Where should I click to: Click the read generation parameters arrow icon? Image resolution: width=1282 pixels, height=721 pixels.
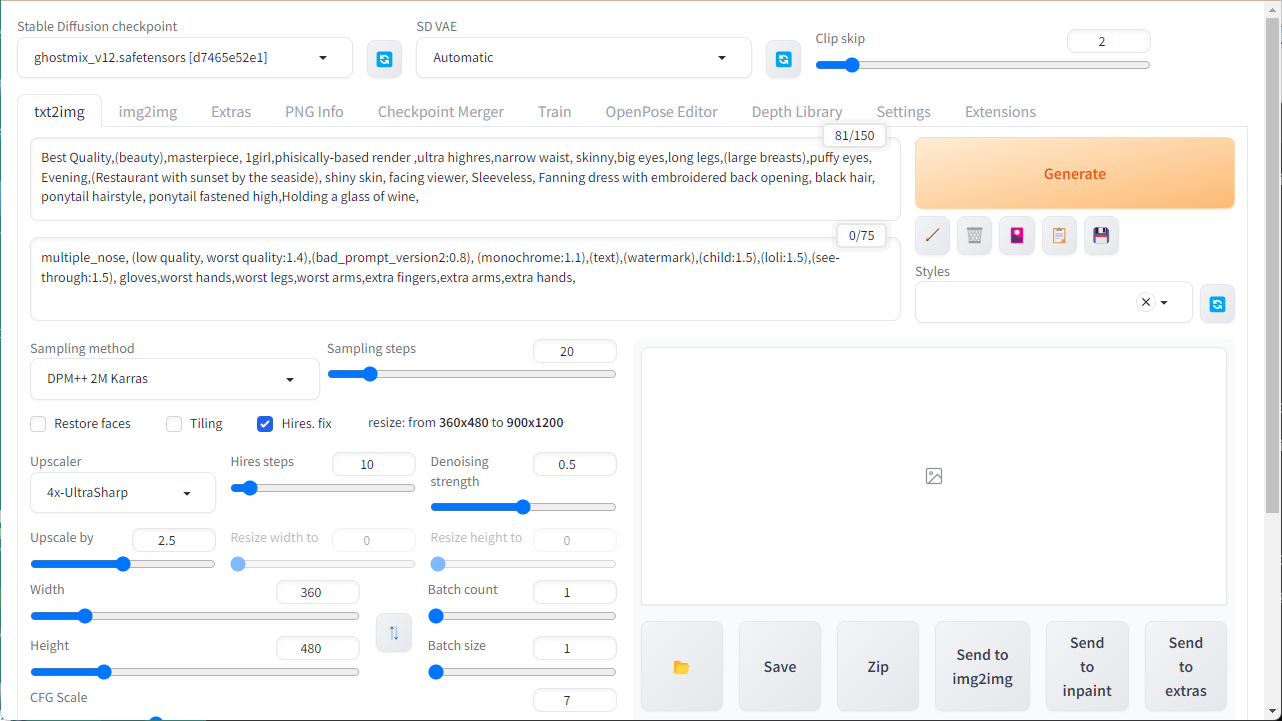click(932, 236)
